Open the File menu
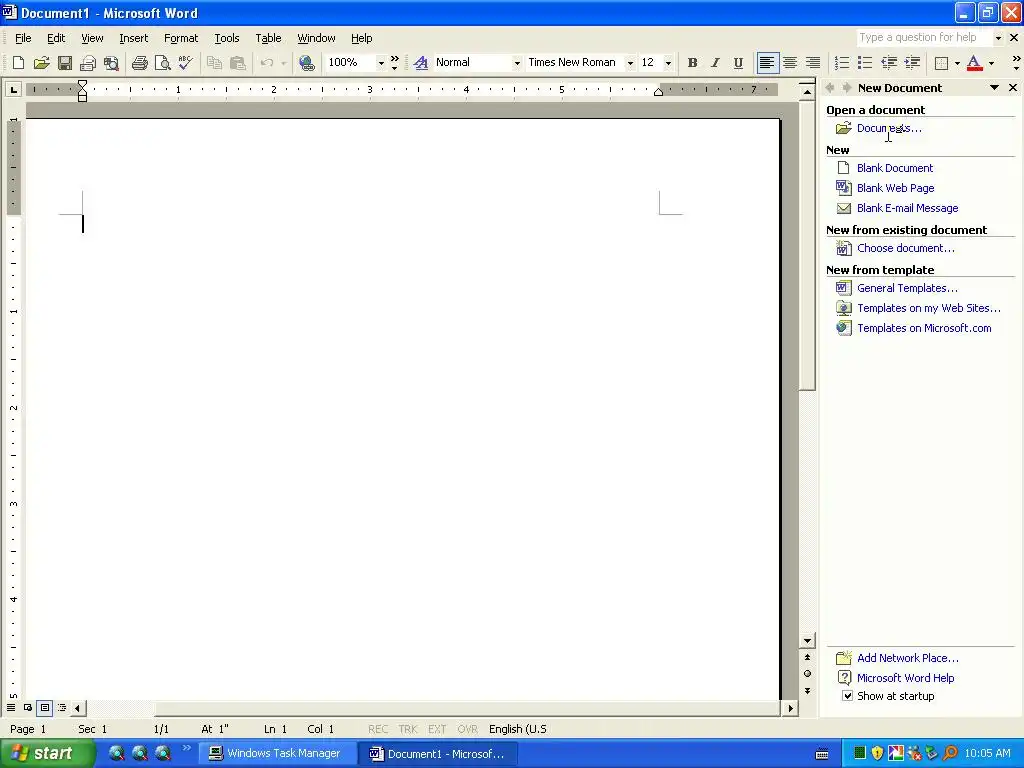 (23, 38)
